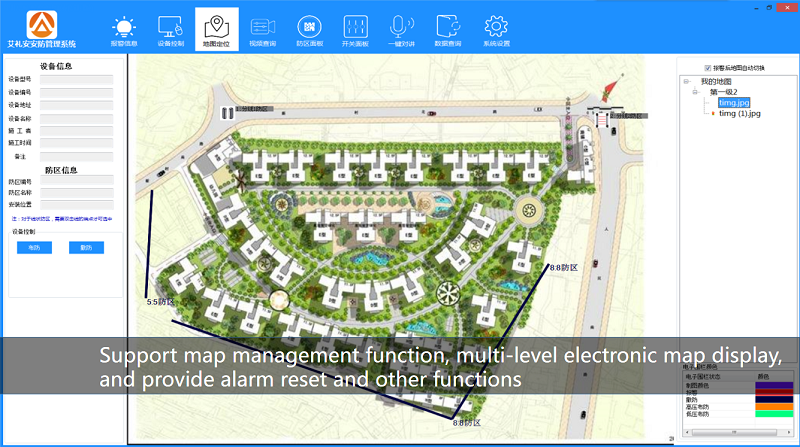Click the dark navy disarm color swatch

pos(774,400)
